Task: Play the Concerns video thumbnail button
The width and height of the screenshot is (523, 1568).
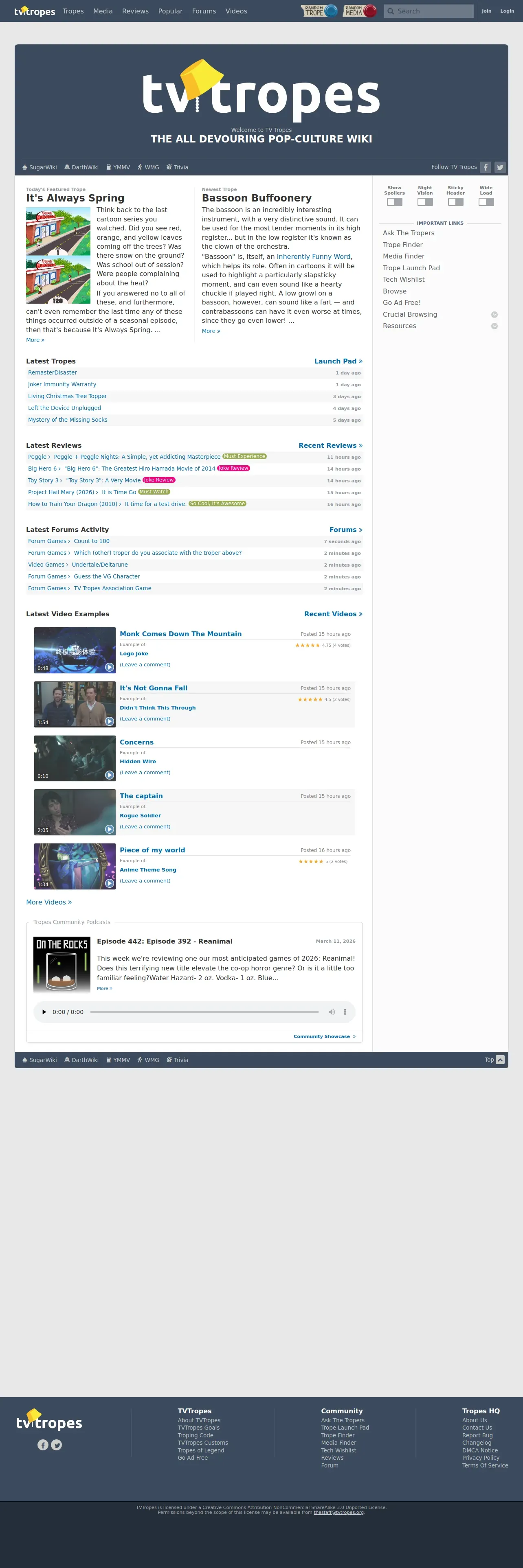Action: pos(110,775)
